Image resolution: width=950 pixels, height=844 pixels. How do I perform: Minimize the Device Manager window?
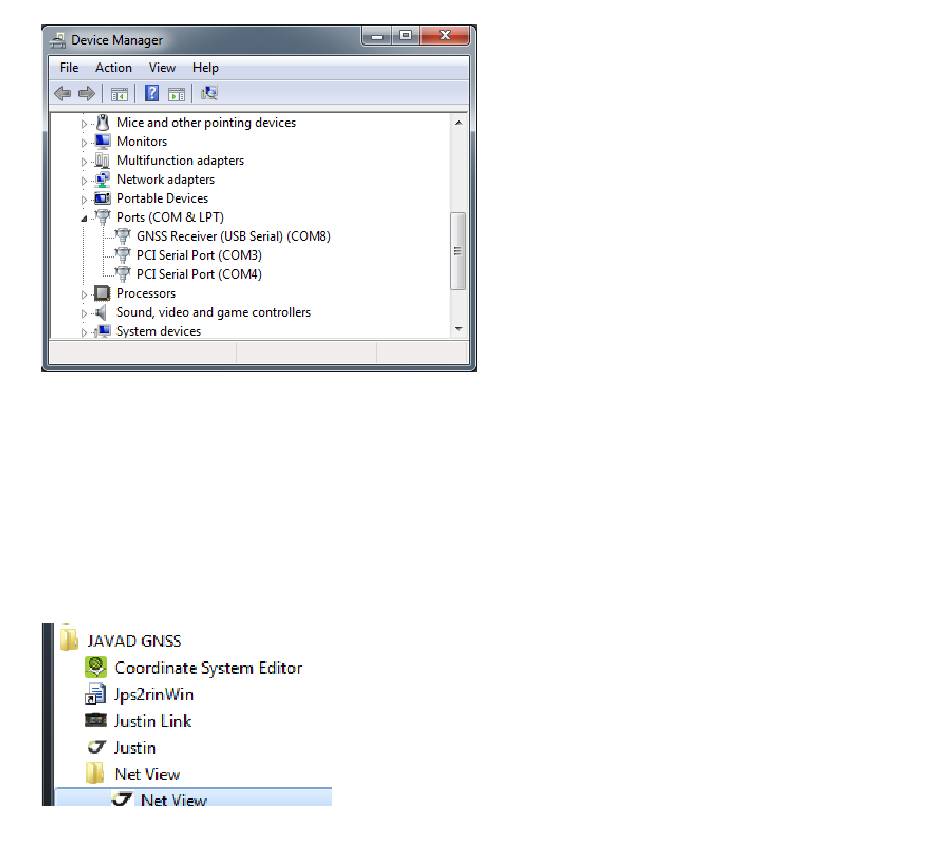click(377, 36)
